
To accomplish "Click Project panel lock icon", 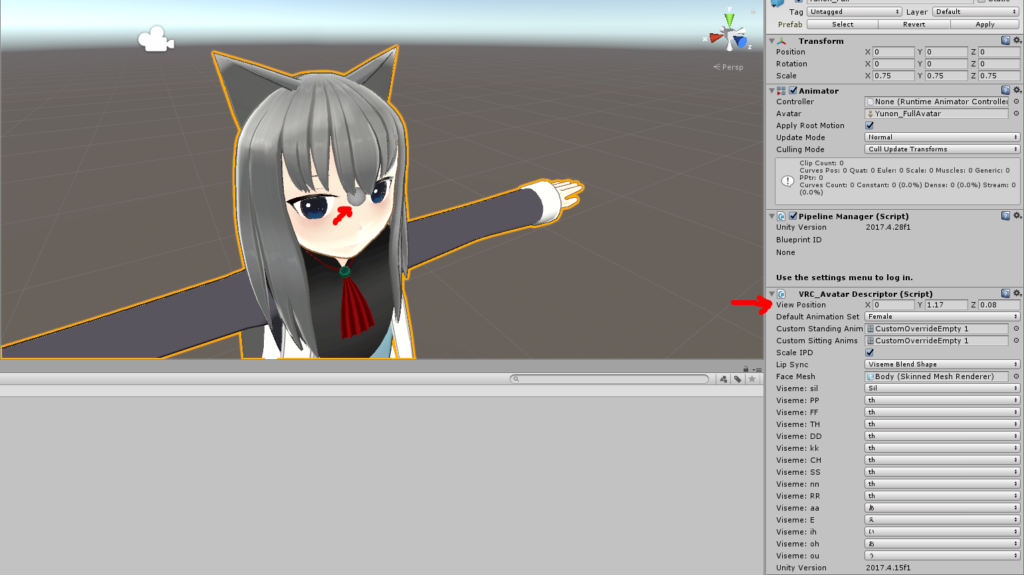I will tap(746, 369).
